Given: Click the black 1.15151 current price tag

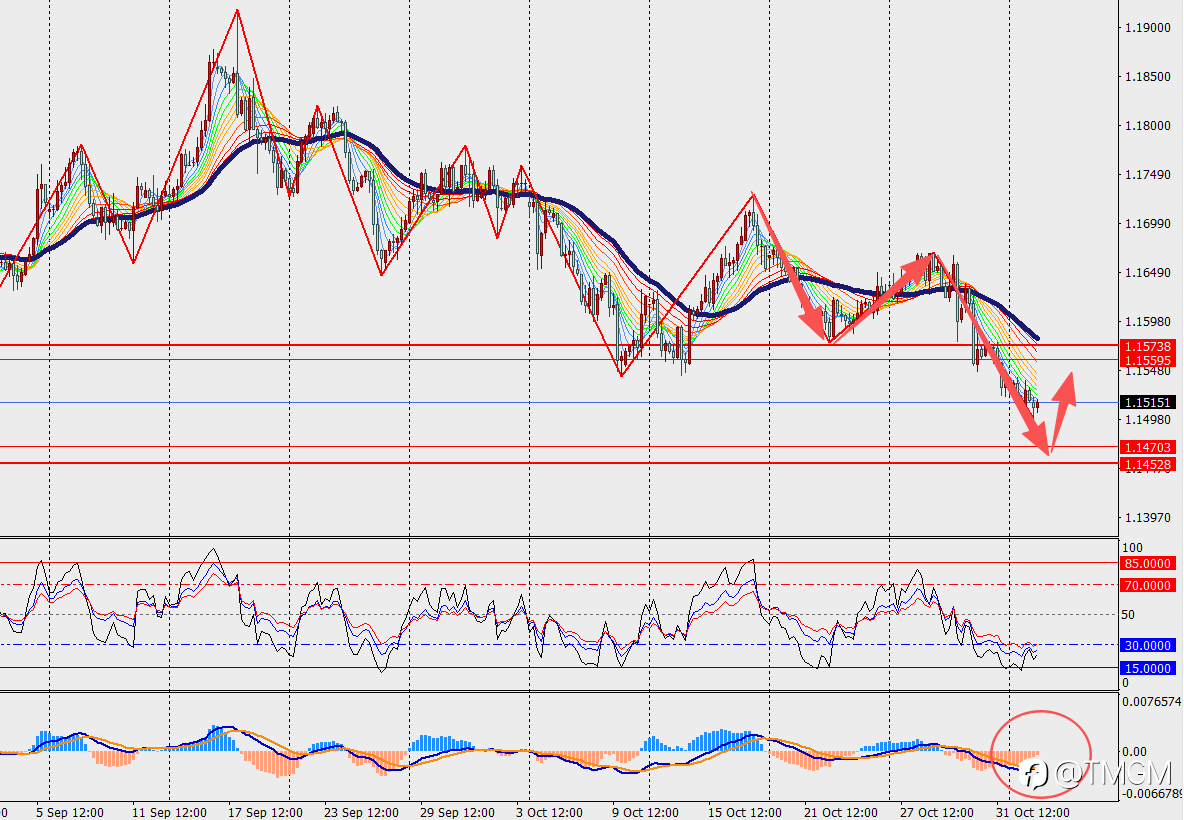Looking at the screenshot, I should pyautogui.click(x=1148, y=402).
